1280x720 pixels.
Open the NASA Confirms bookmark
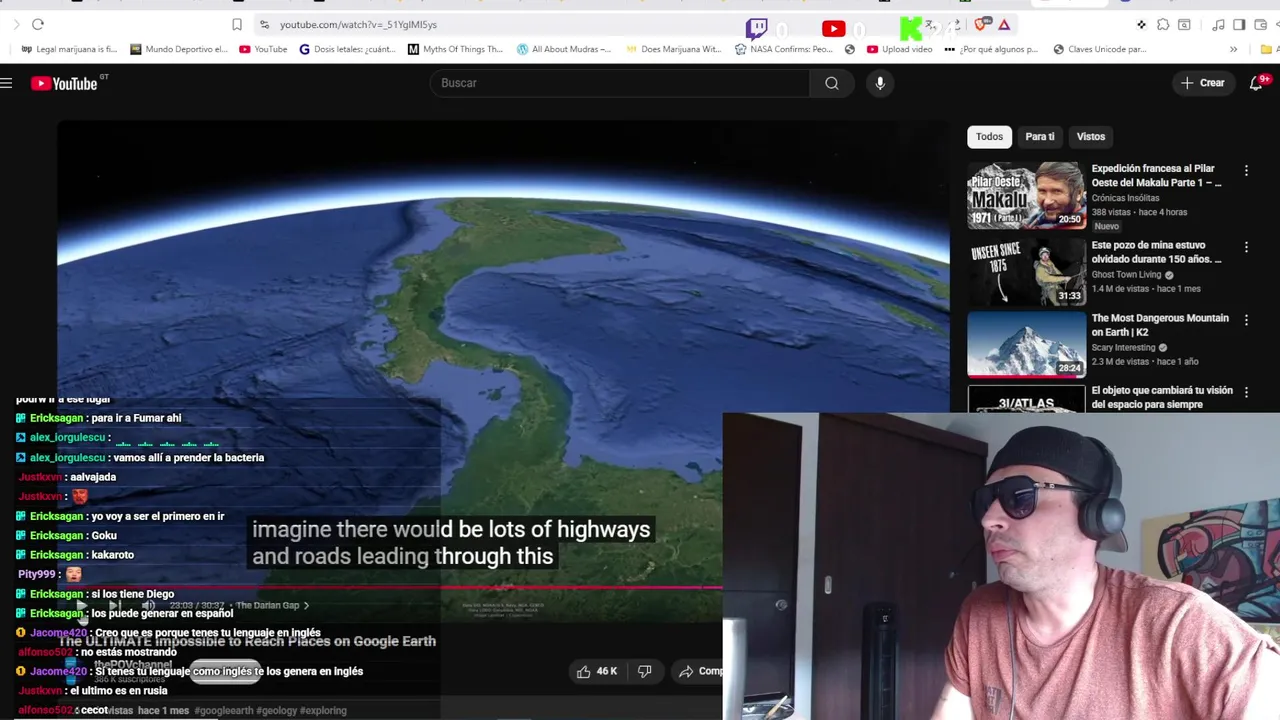click(x=783, y=49)
